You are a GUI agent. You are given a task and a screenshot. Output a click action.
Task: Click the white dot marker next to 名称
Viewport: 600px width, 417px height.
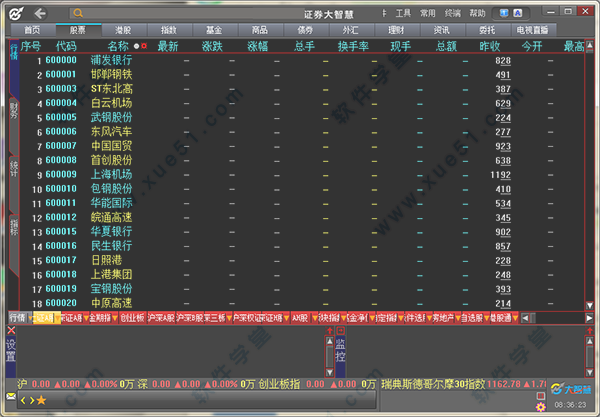coord(136,46)
